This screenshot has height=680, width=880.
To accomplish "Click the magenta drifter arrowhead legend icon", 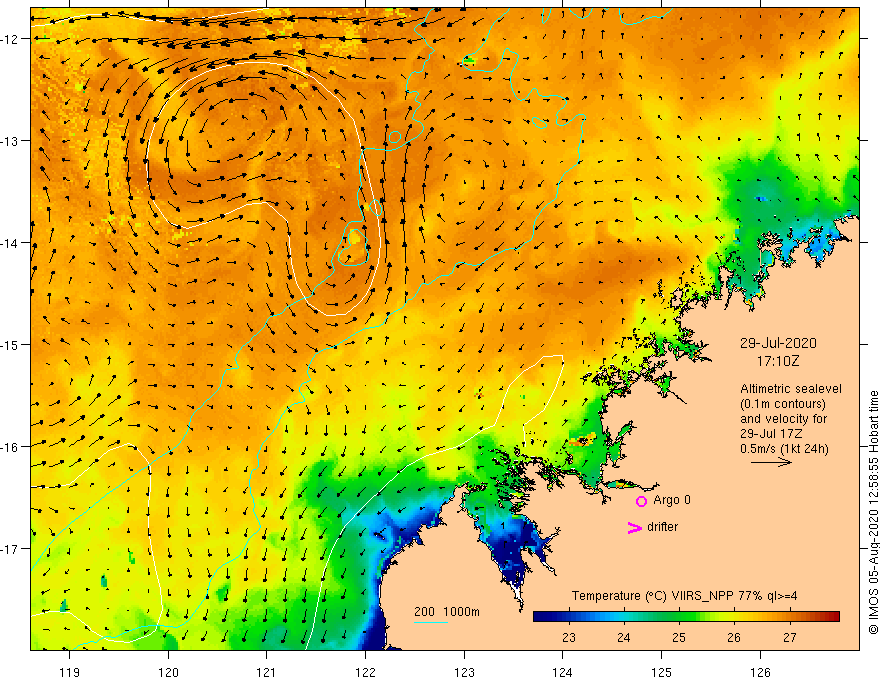I will (x=635, y=527).
